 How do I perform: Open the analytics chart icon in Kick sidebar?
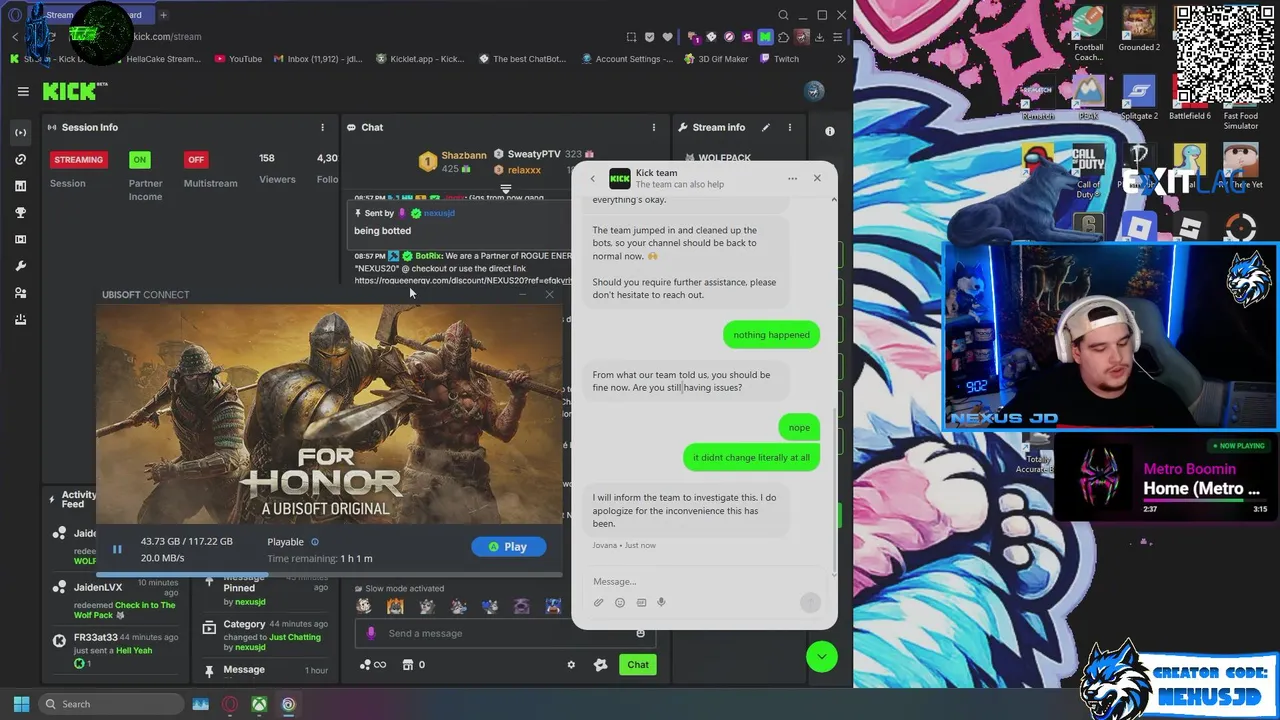(x=21, y=186)
